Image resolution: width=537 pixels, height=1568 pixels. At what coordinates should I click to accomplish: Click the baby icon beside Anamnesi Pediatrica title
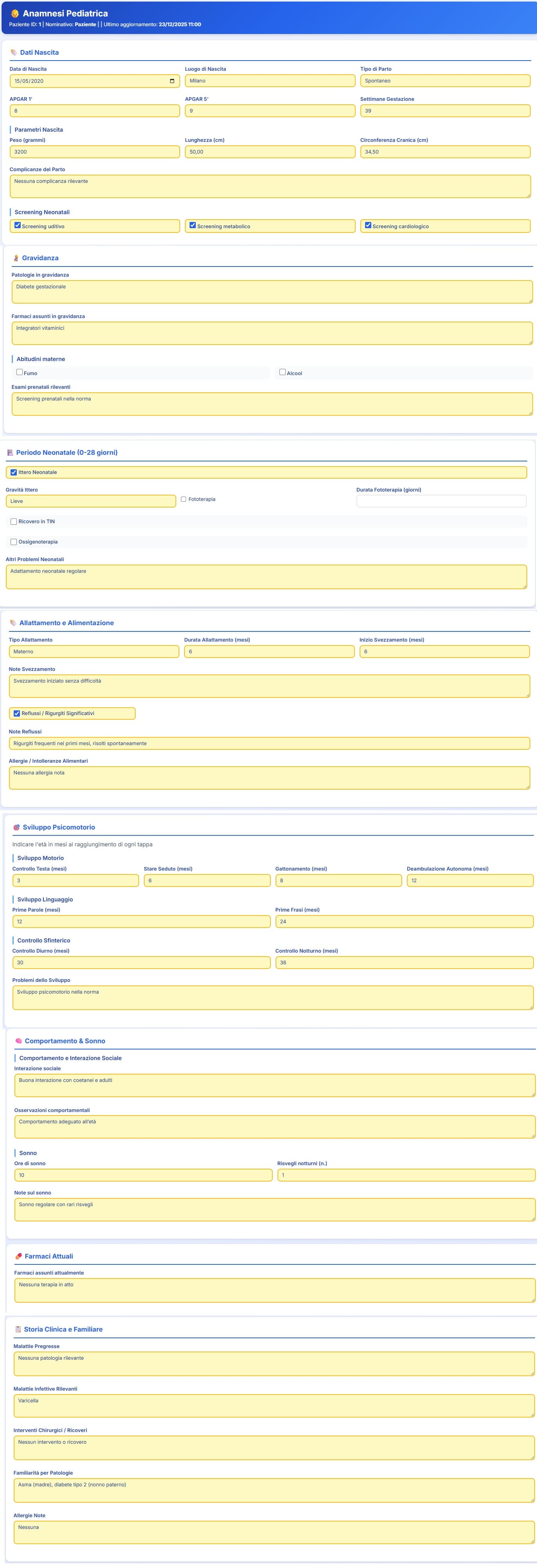pyautogui.click(x=14, y=13)
